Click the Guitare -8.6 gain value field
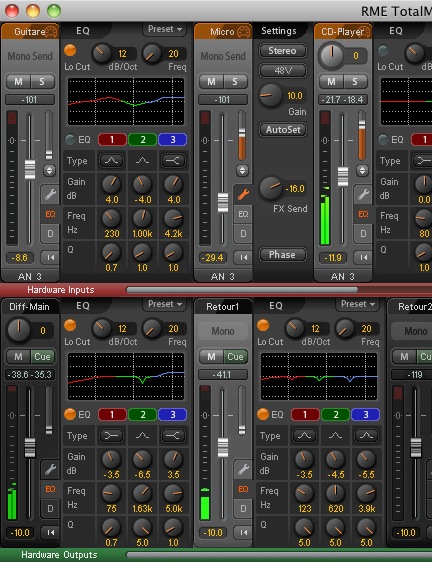 20,257
